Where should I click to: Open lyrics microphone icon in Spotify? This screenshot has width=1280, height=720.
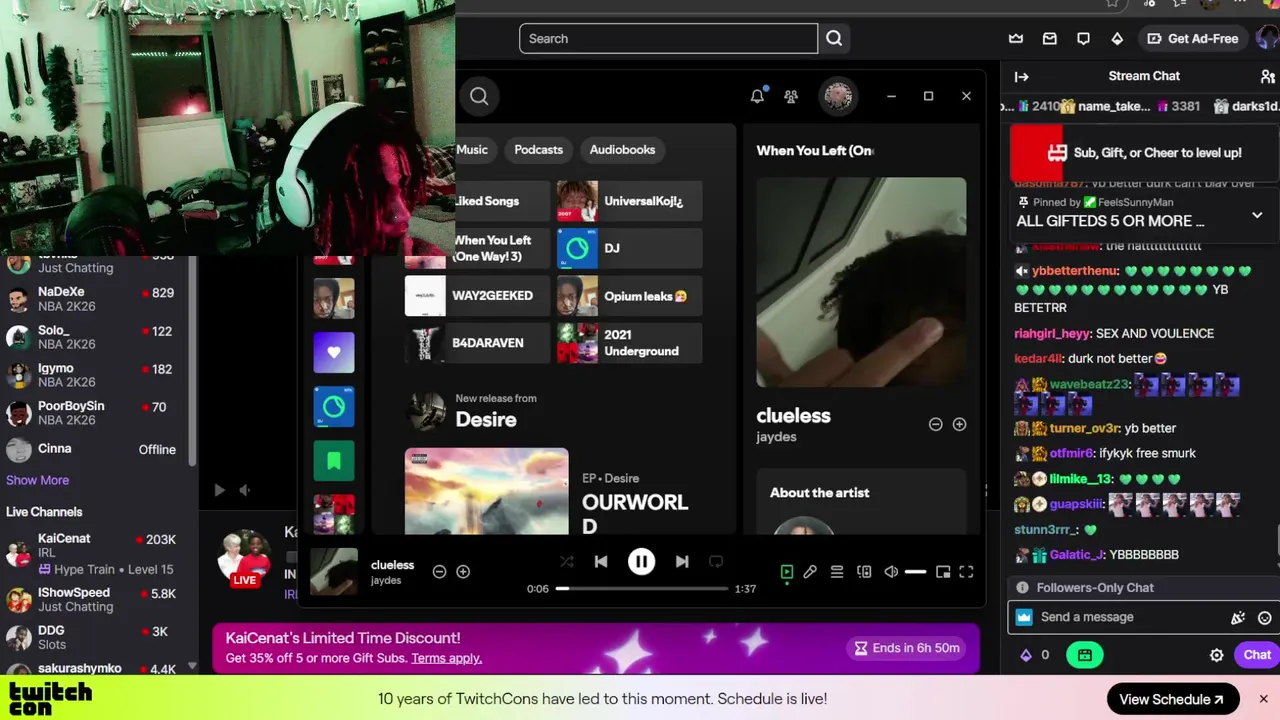(x=810, y=572)
